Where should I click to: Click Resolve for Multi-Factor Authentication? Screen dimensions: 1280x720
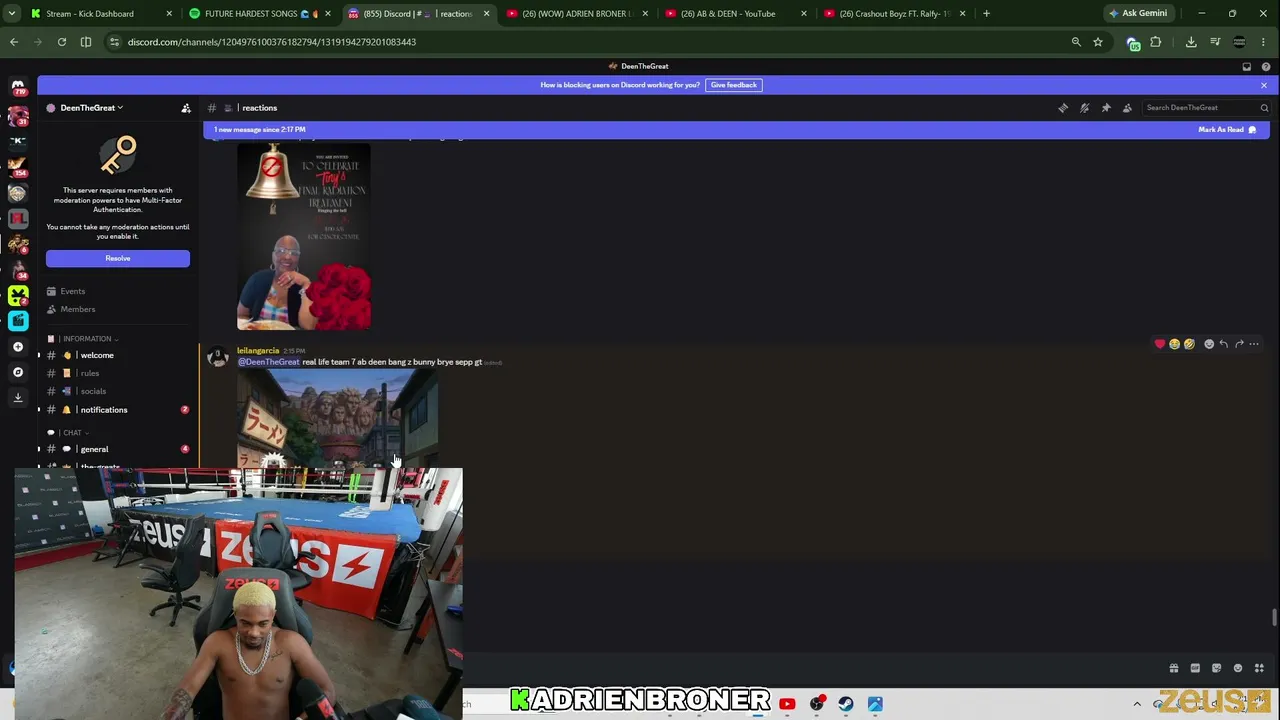coord(118,258)
